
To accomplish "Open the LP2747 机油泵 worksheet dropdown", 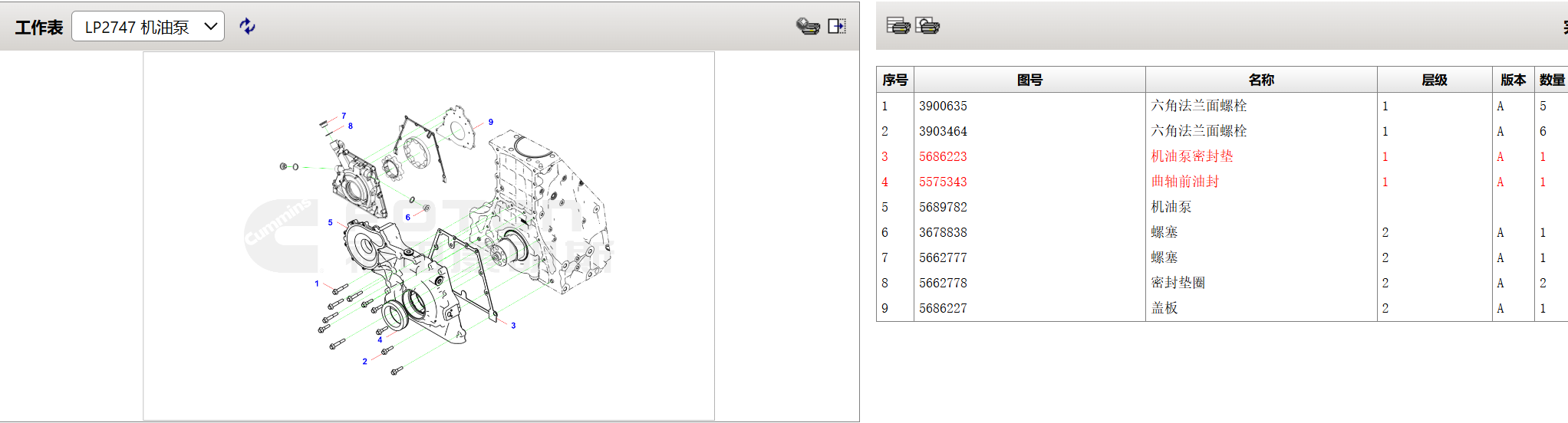I will point(148,27).
